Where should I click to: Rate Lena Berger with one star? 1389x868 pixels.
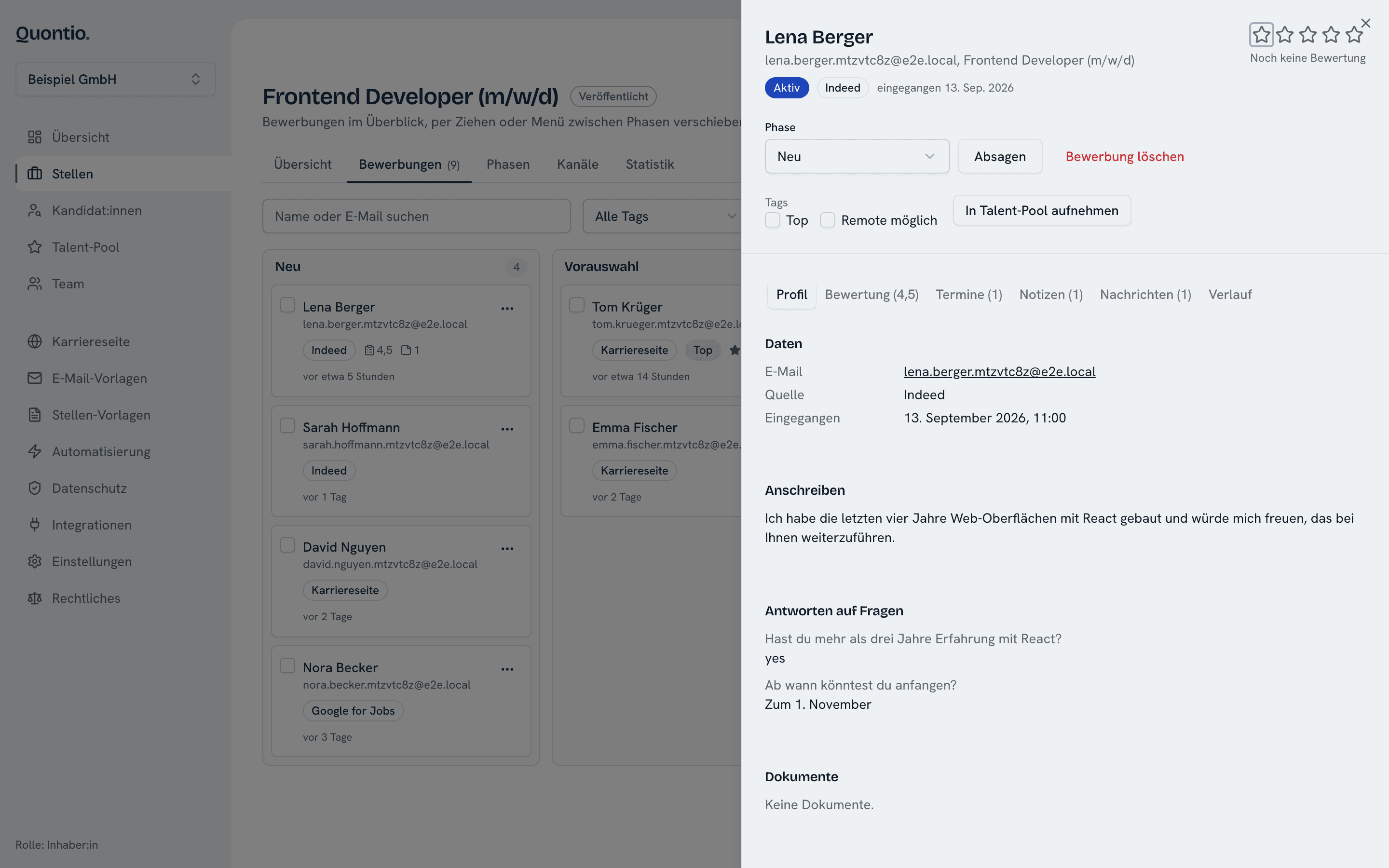[1261, 35]
